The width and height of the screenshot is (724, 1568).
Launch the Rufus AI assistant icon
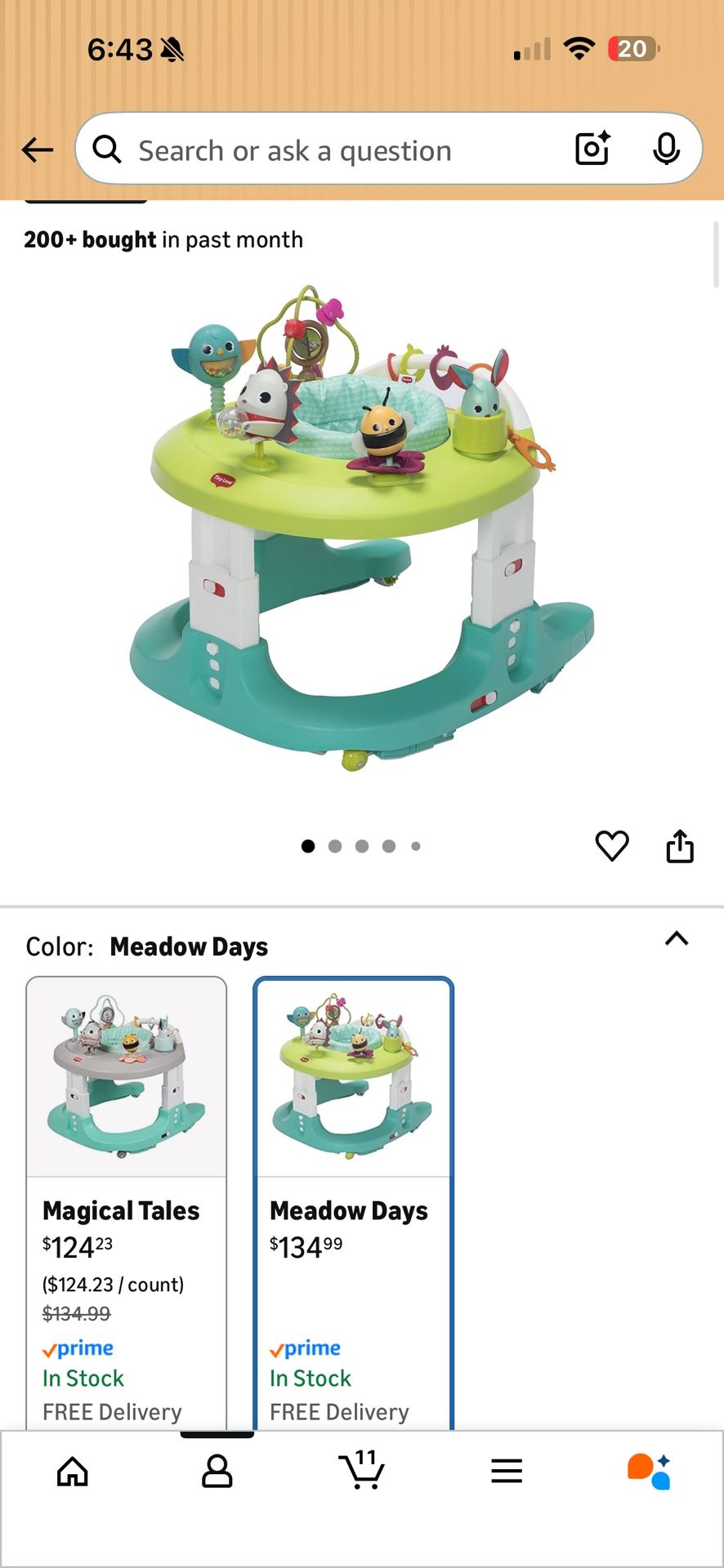[x=650, y=1472]
